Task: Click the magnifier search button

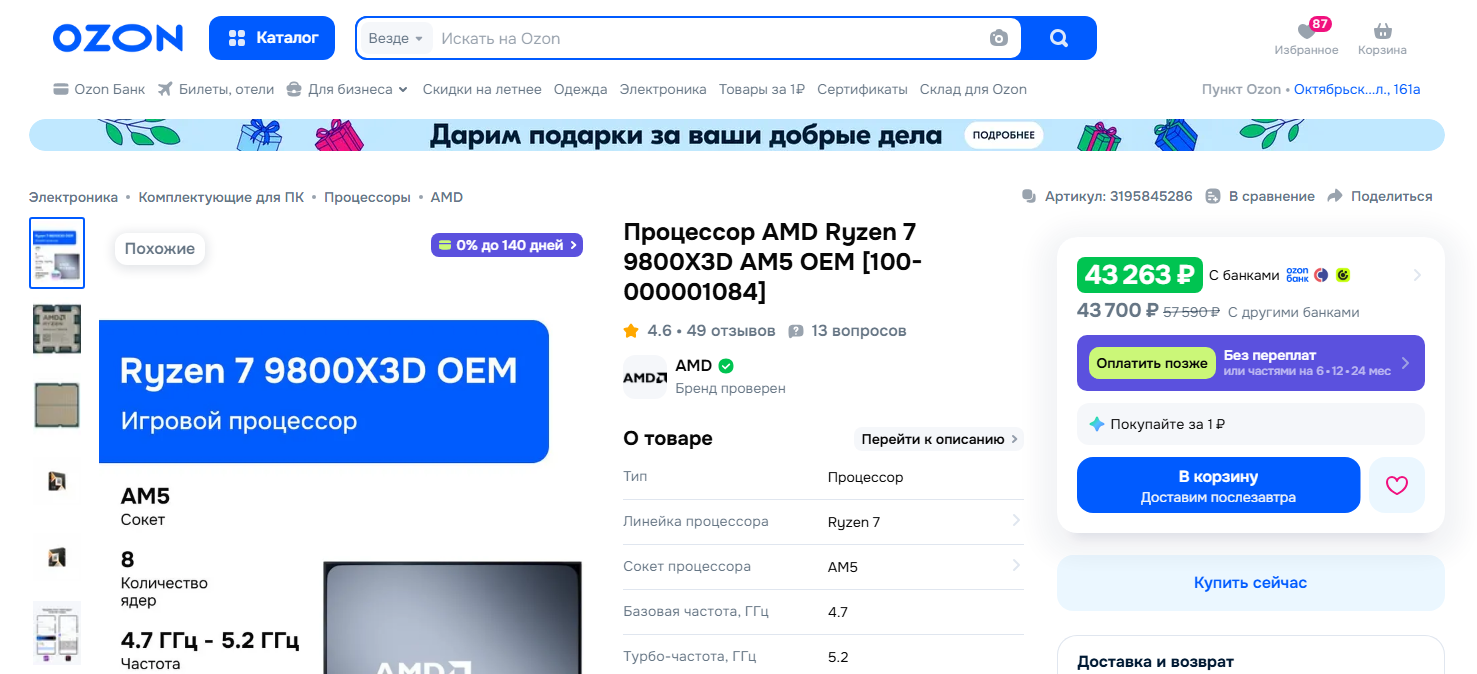Action: (1059, 38)
